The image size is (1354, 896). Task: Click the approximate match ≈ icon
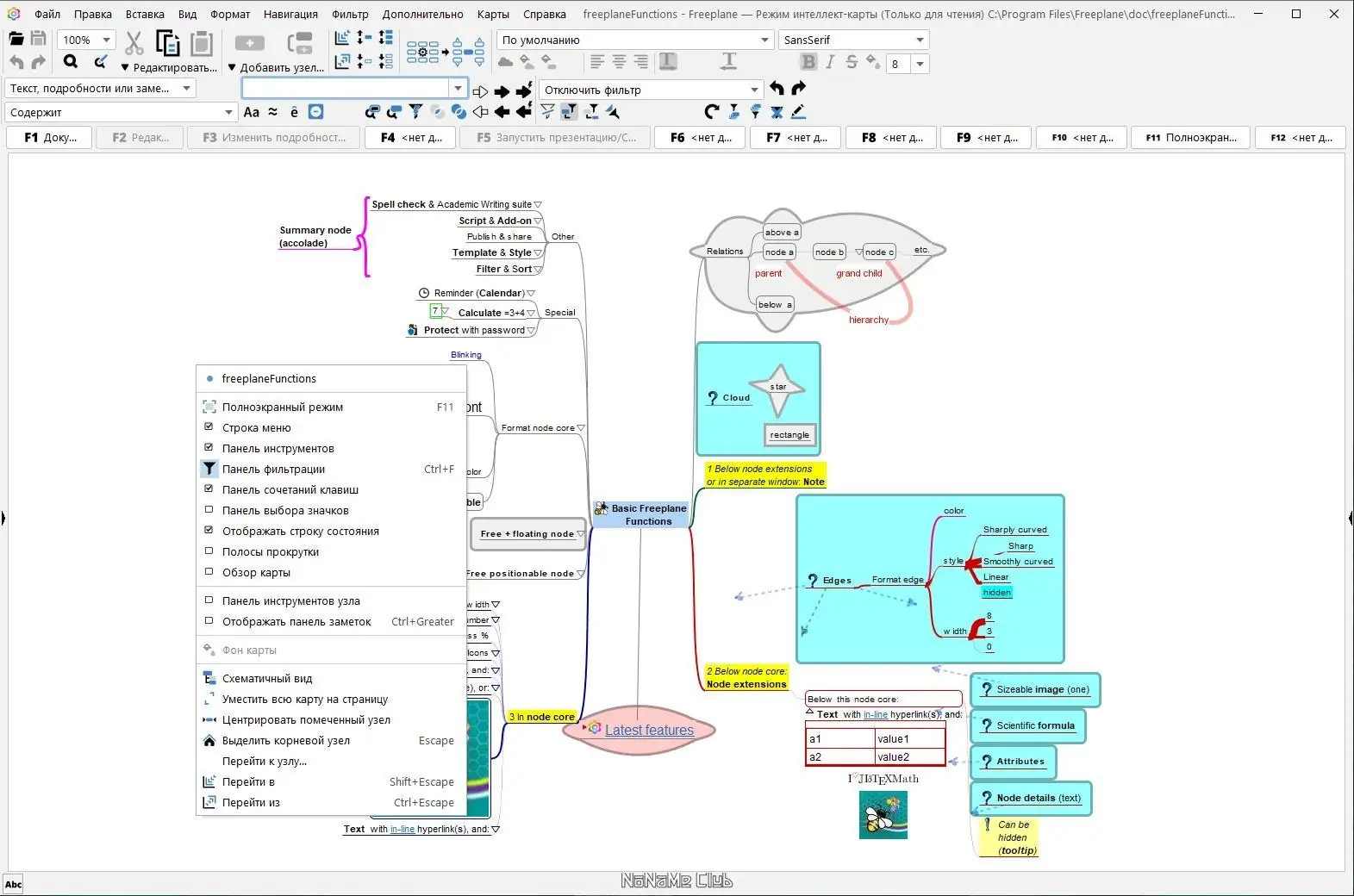click(273, 112)
